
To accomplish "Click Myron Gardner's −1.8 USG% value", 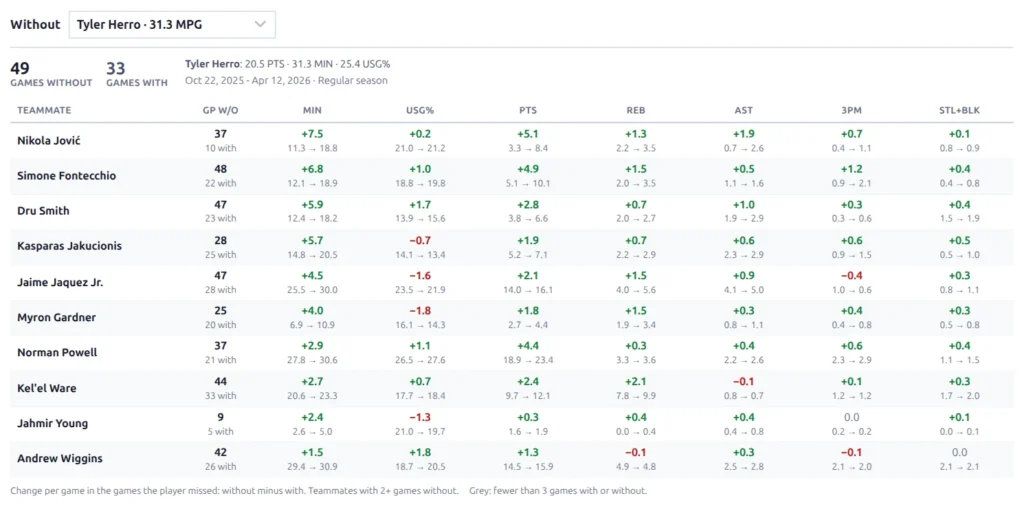I will pos(419,310).
